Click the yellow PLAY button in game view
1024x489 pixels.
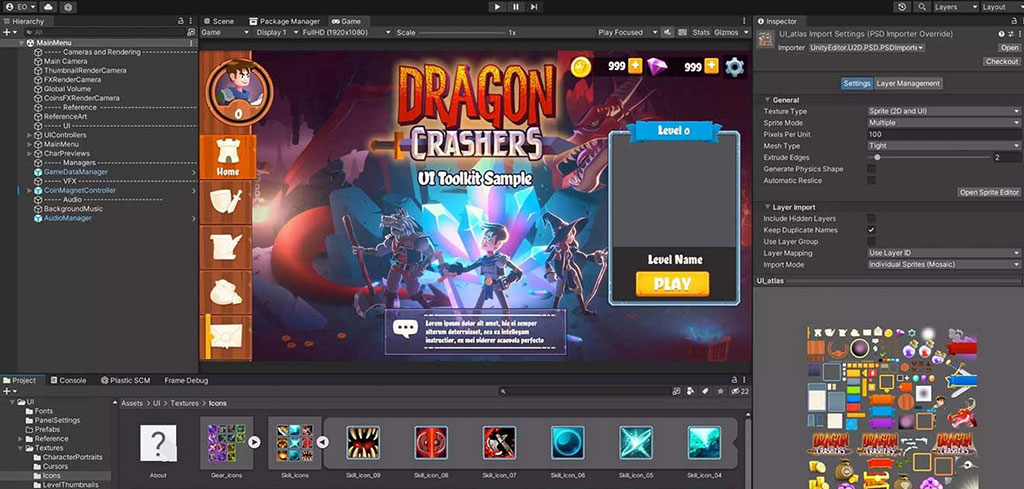click(672, 284)
